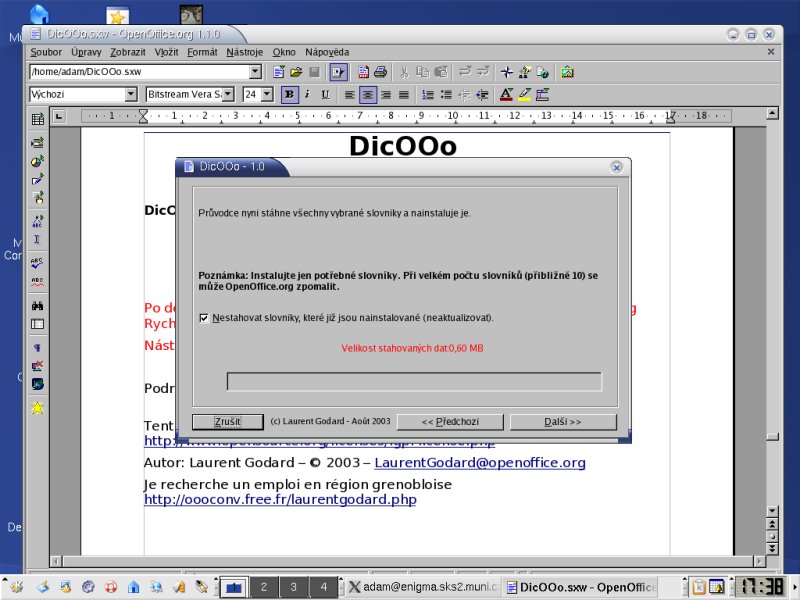Justify the paragraph text
Image resolution: width=800 pixels, height=600 pixels.
pyautogui.click(x=404, y=94)
